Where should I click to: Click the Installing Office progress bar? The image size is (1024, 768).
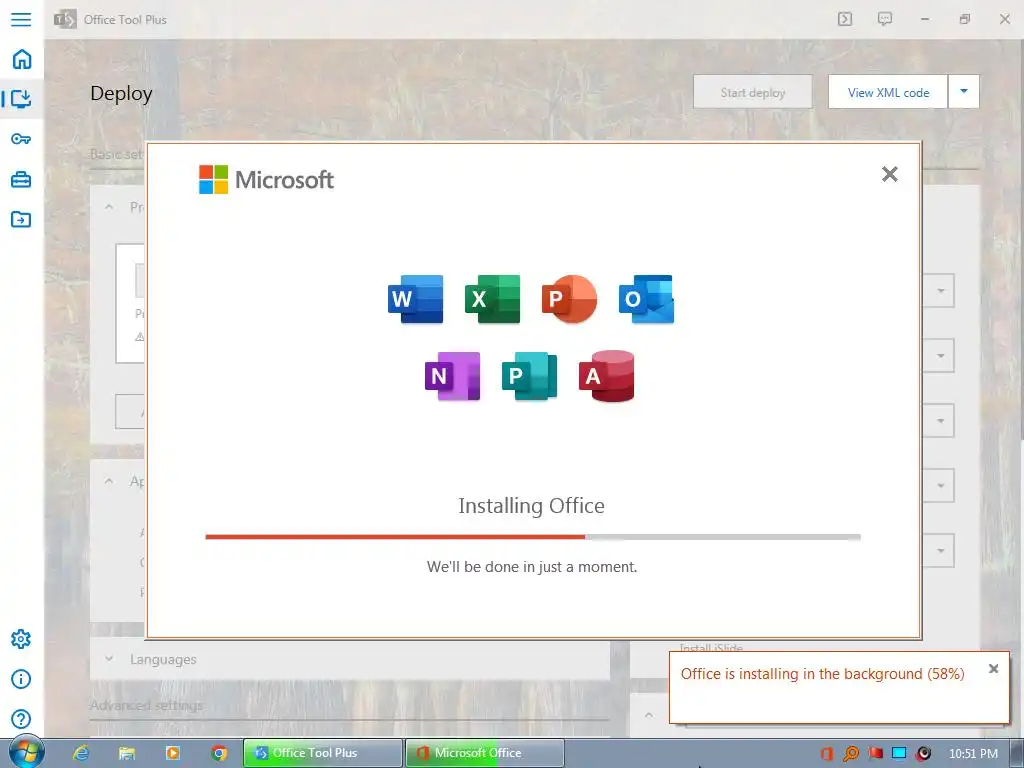click(533, 537)
